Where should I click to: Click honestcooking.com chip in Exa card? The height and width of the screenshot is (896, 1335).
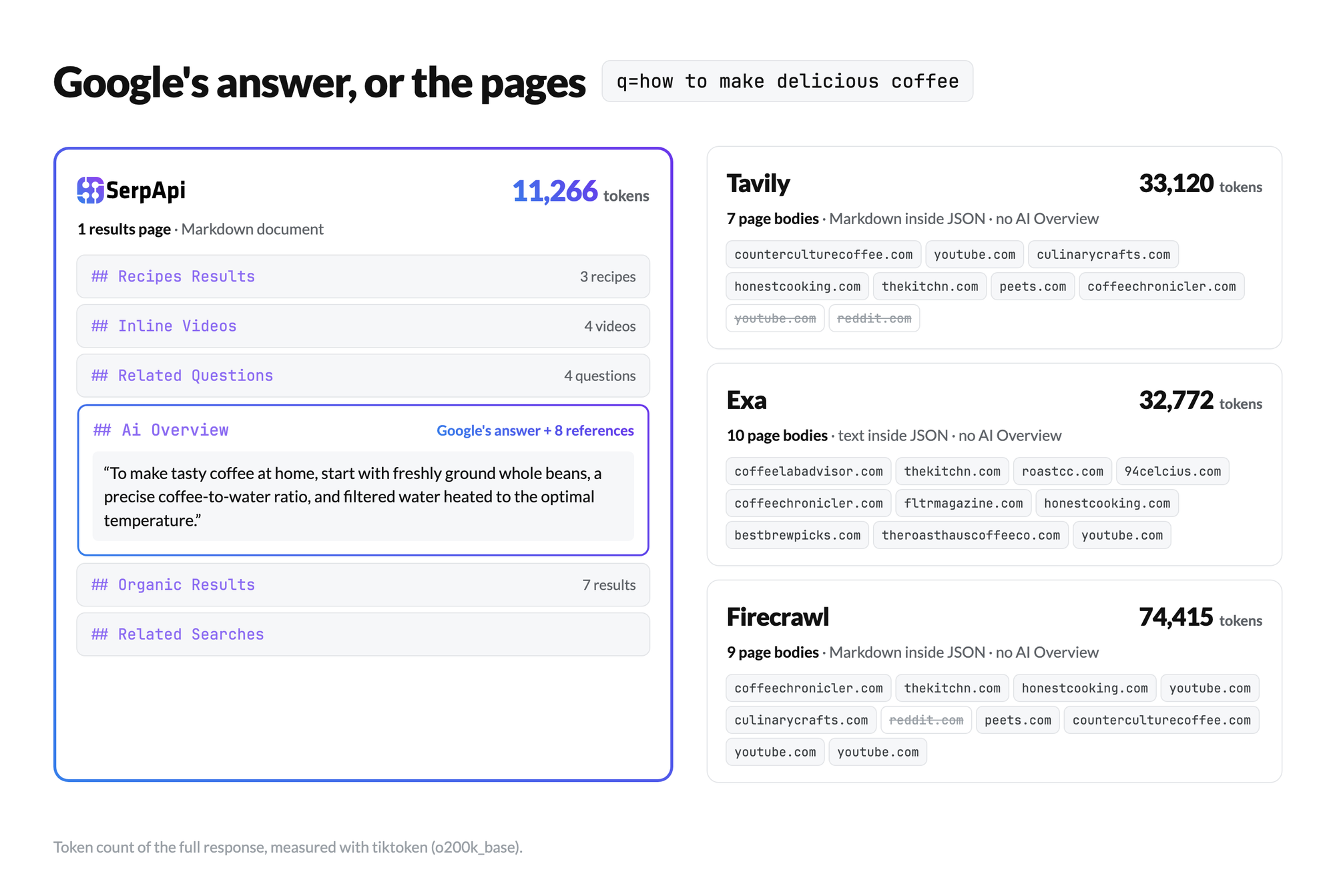pos(1107,503)
